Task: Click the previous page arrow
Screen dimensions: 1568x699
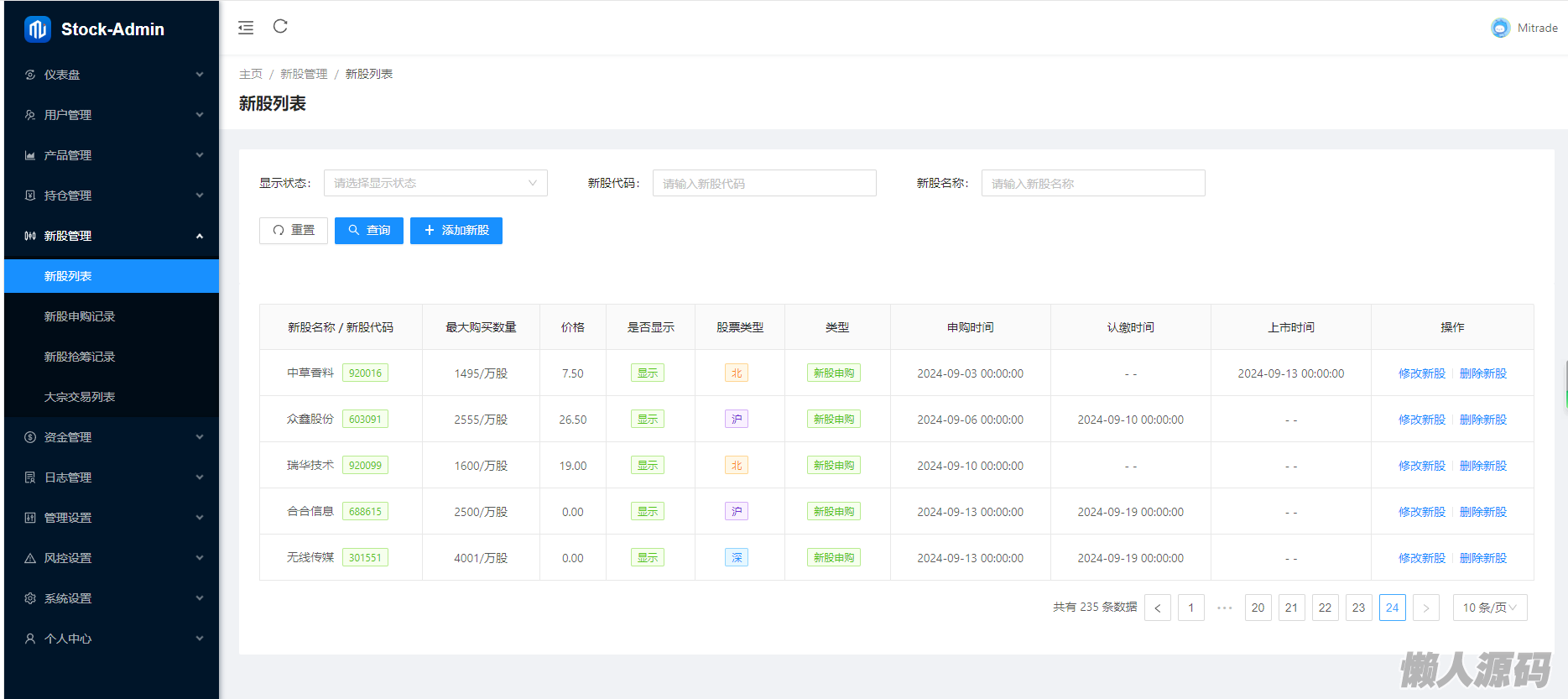Action: point(1158,608)
